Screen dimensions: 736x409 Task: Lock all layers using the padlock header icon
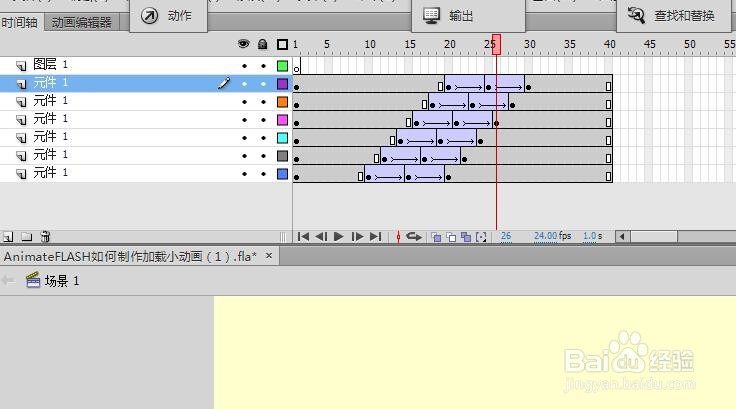pos(262,44)
